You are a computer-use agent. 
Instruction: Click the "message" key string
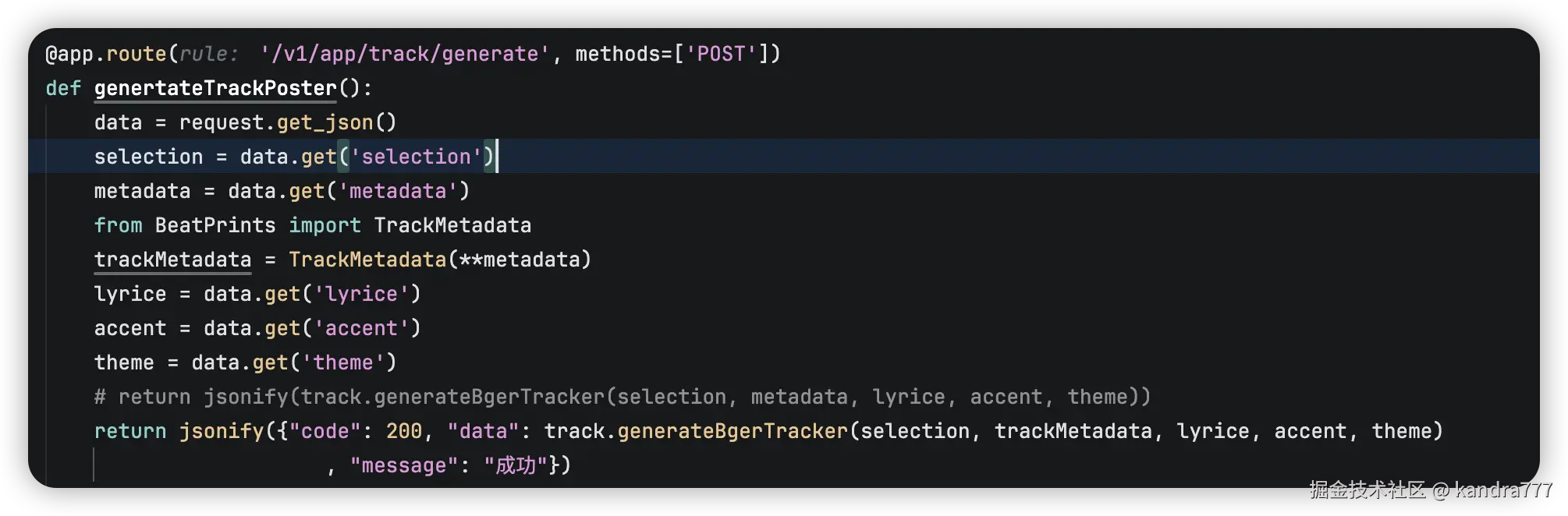pos(404,465)
